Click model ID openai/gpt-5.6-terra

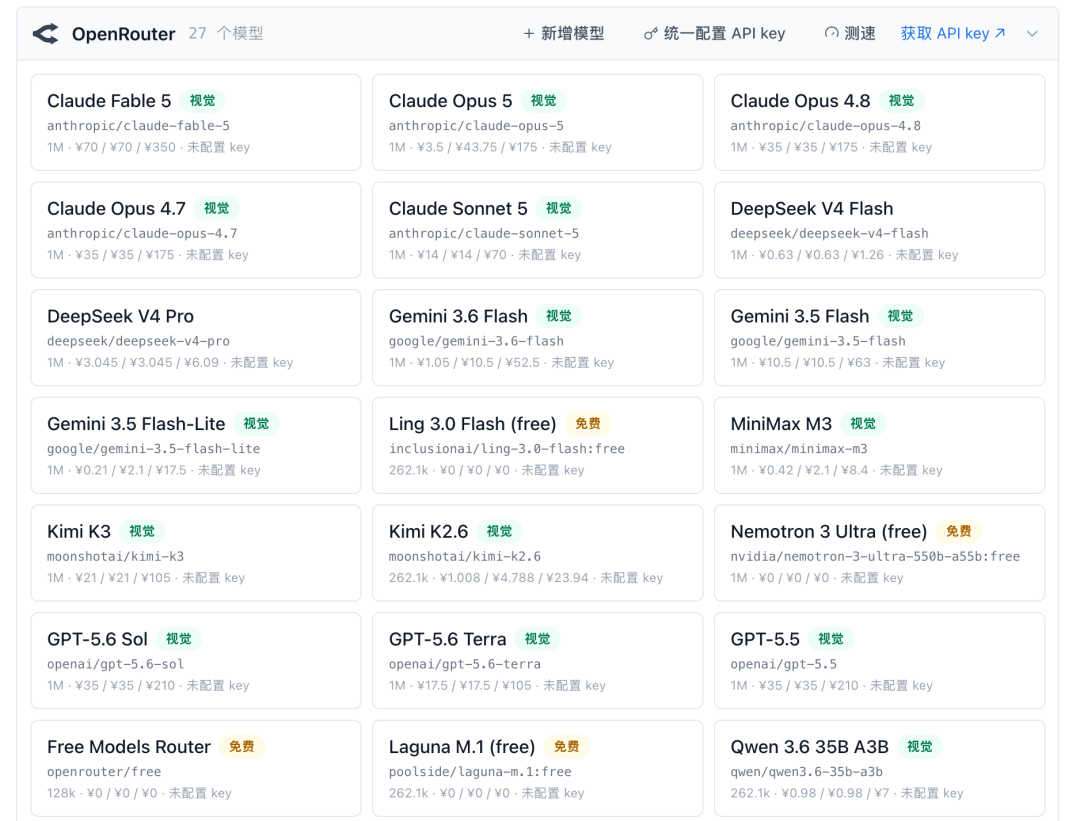(x=465, y=664)
